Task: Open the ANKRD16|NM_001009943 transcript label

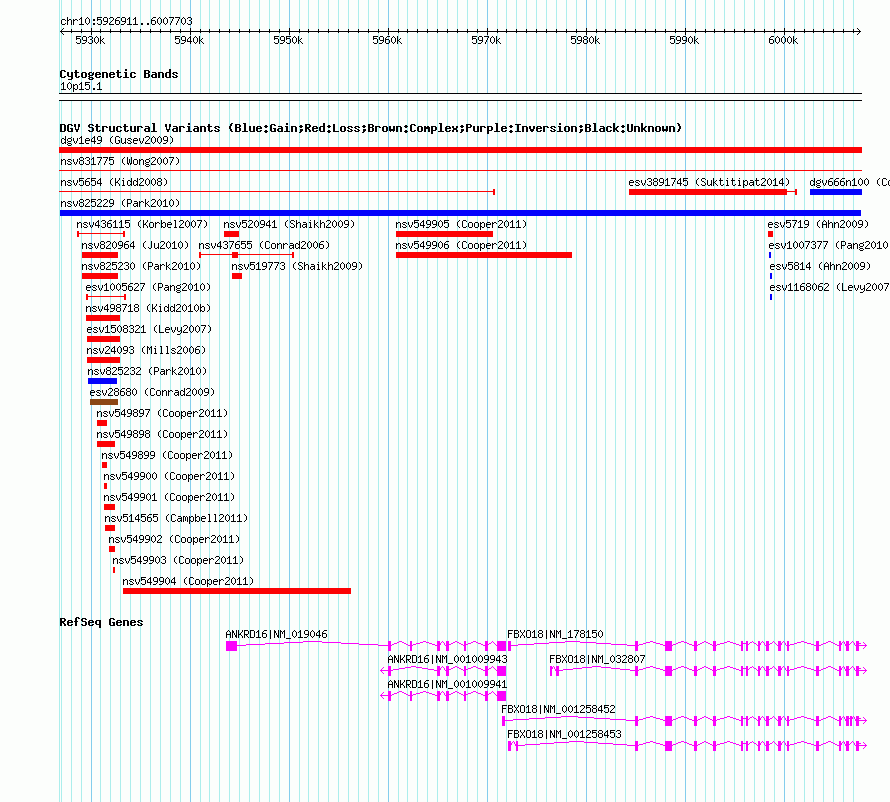Action: coord(447,659)
